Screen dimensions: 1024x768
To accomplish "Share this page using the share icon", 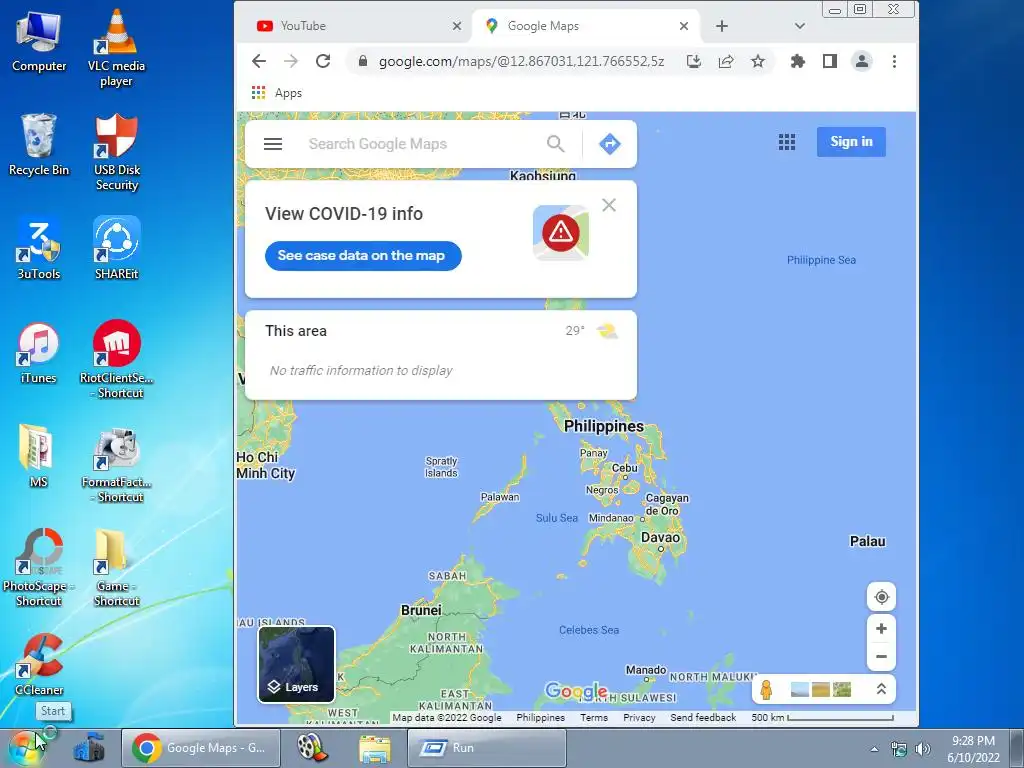I will (726, 61).
